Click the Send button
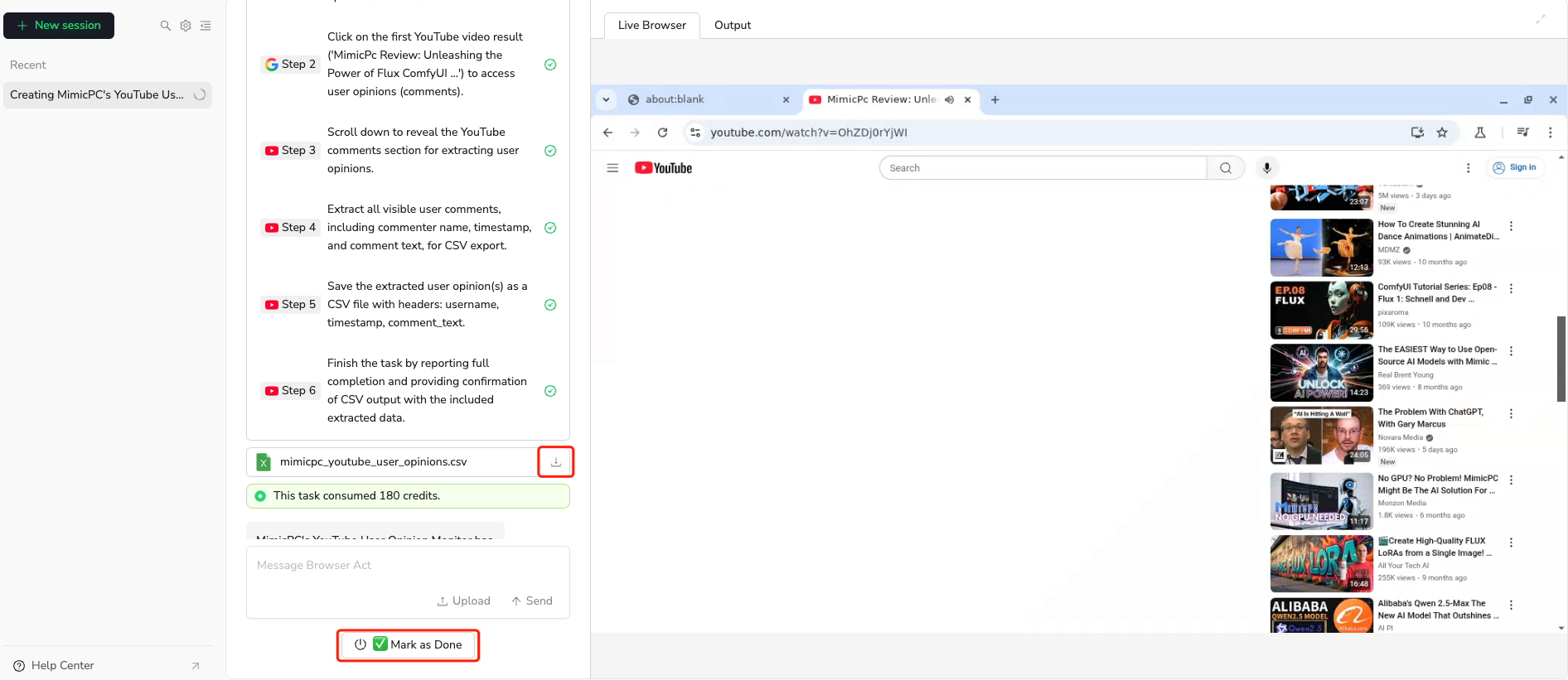 532,601
